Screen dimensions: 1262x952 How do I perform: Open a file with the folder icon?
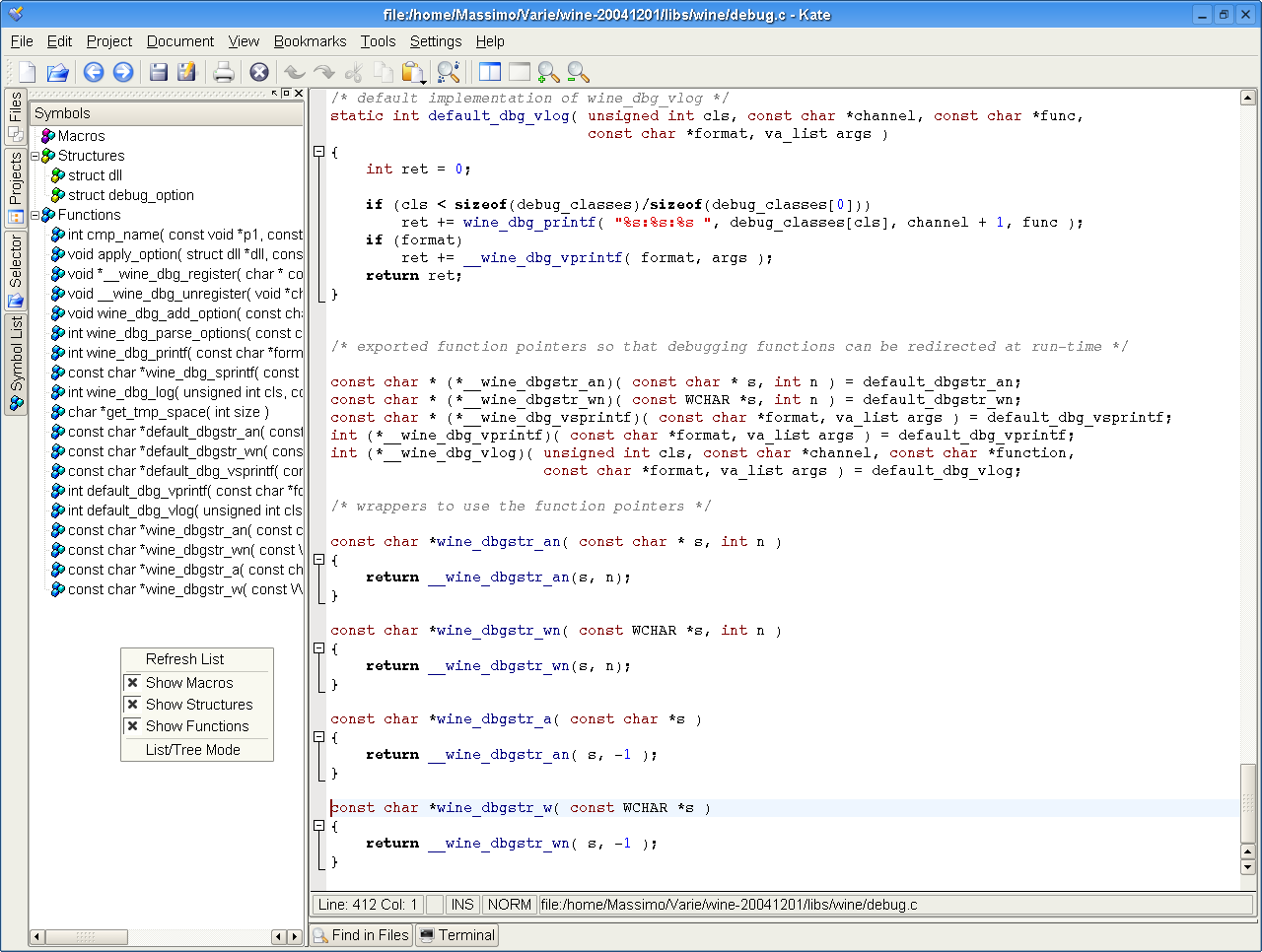[x=58, y=71]
